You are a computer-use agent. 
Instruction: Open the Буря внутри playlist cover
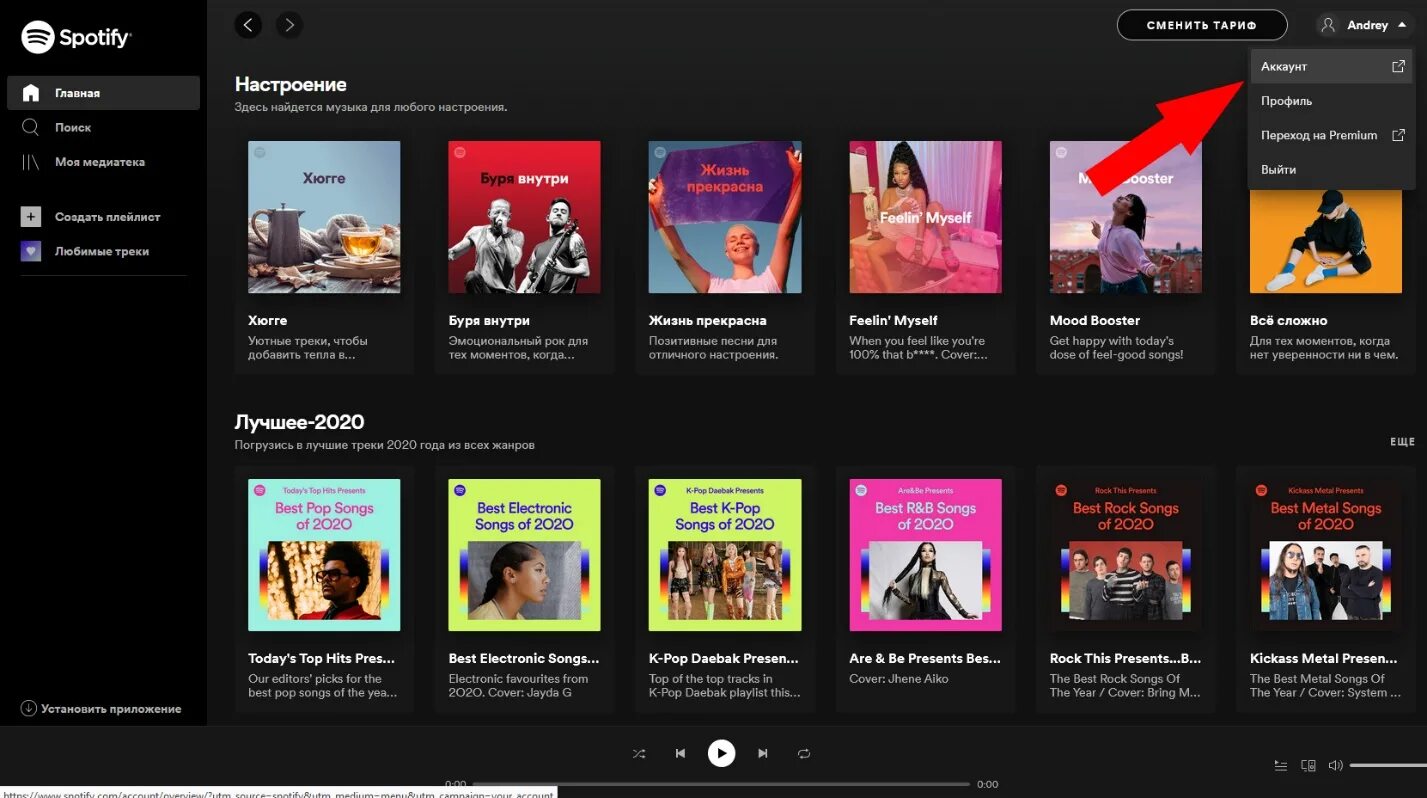(x=524, y=217)
